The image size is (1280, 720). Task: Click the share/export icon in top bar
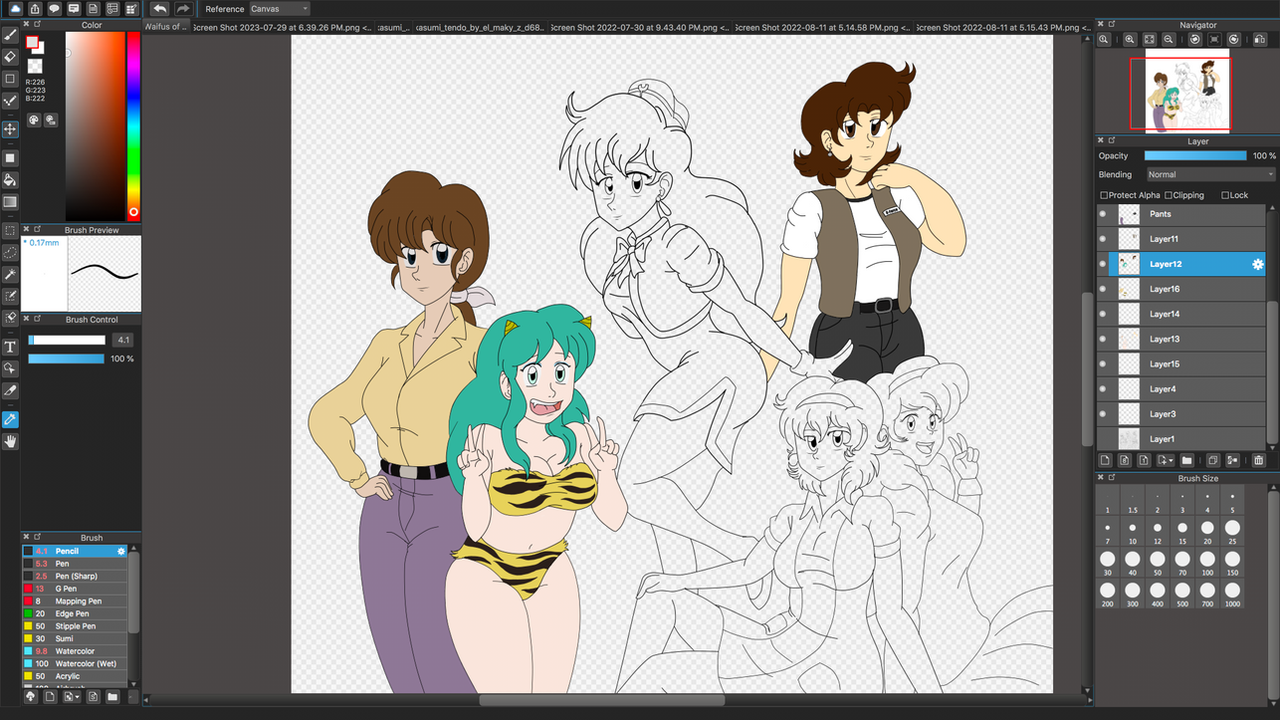tap(35, 9)
